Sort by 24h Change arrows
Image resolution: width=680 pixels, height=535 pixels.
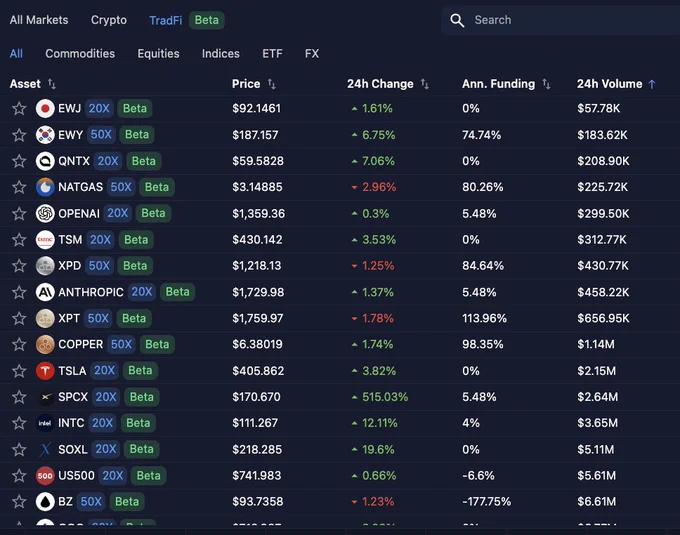point(425,84)
